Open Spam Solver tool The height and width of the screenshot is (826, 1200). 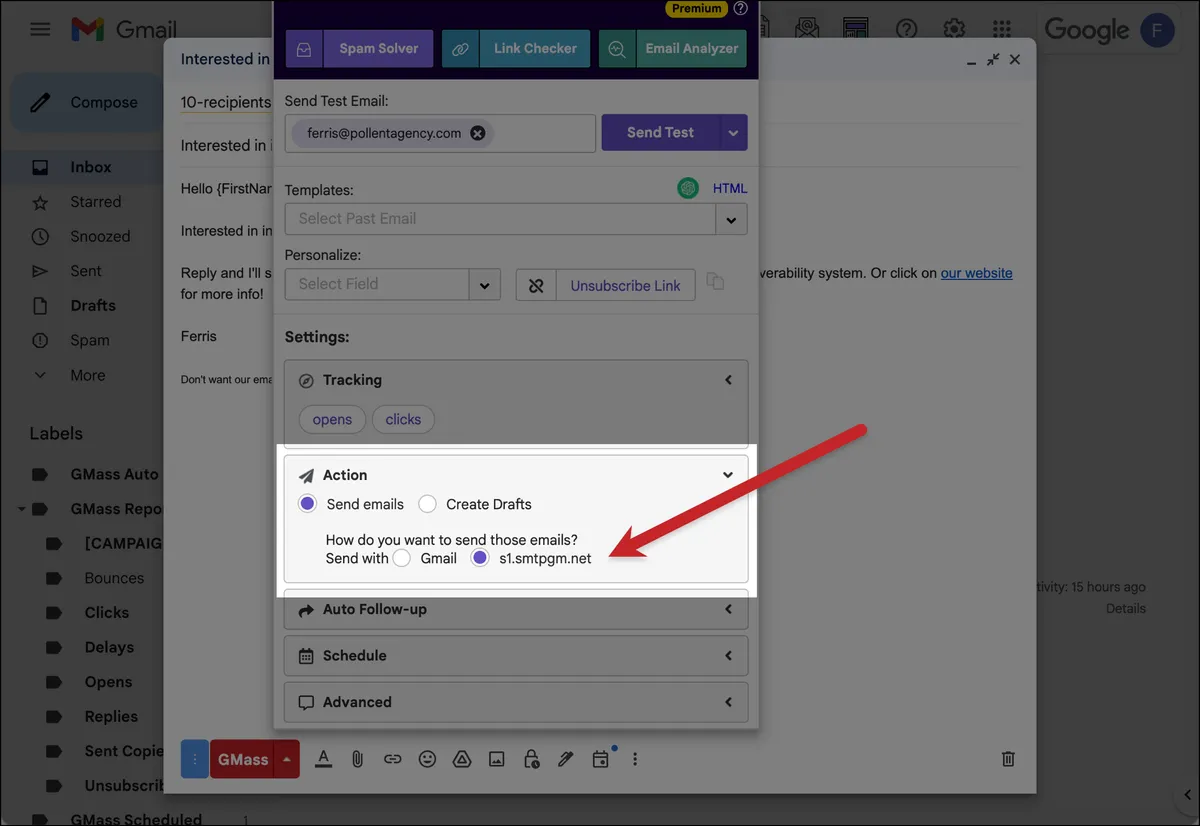point(360,48)
